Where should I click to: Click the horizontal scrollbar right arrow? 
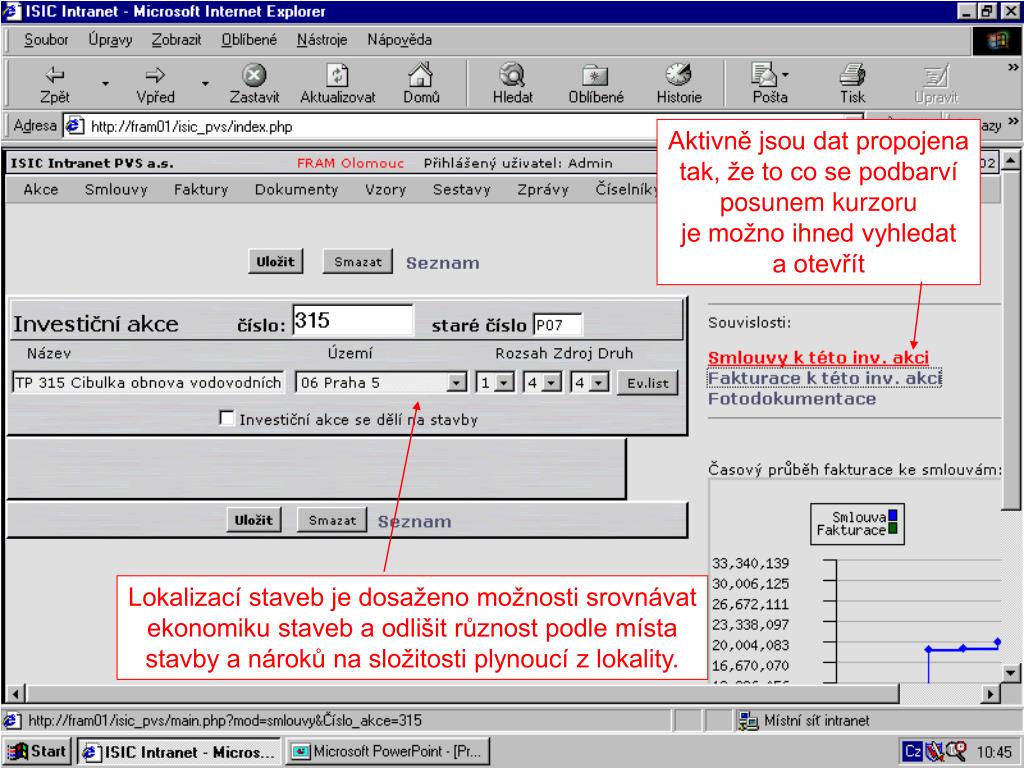pyautogui.click(x=991, y=693)
